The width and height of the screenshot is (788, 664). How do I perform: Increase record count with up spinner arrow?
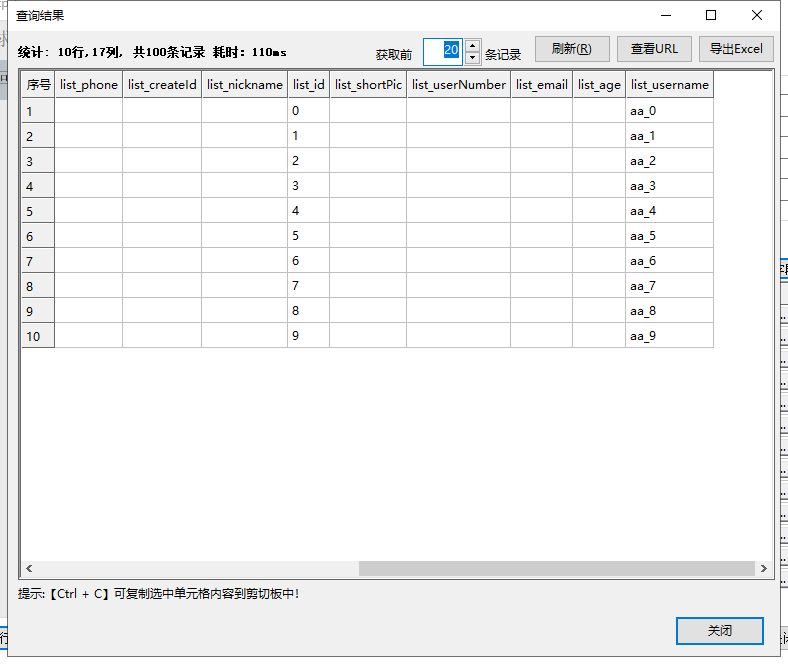pyautogui.click(x=473, y=45)
